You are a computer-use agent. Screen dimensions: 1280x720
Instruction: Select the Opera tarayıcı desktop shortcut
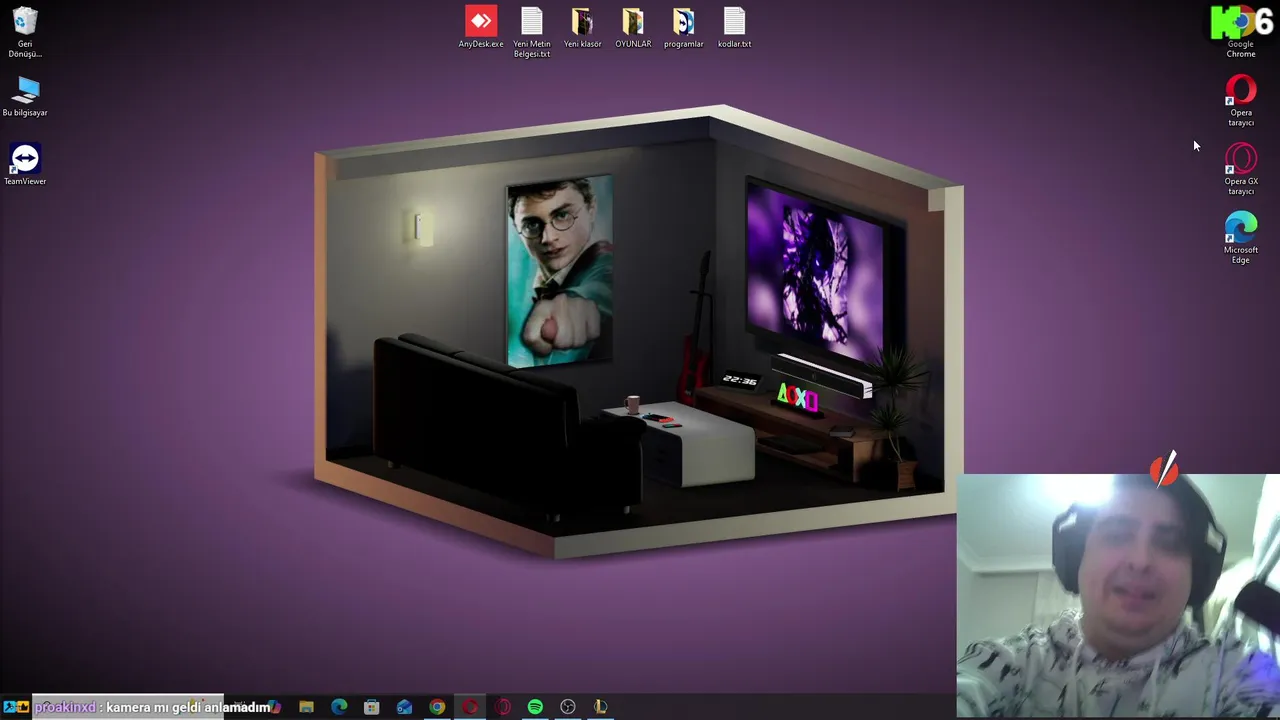point(1241,101)
